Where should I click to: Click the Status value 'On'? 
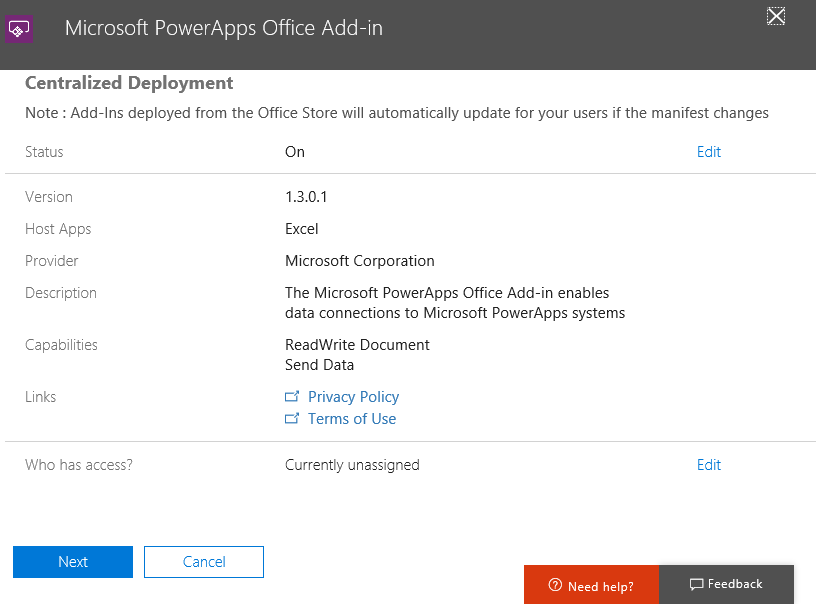coord(295,152)
